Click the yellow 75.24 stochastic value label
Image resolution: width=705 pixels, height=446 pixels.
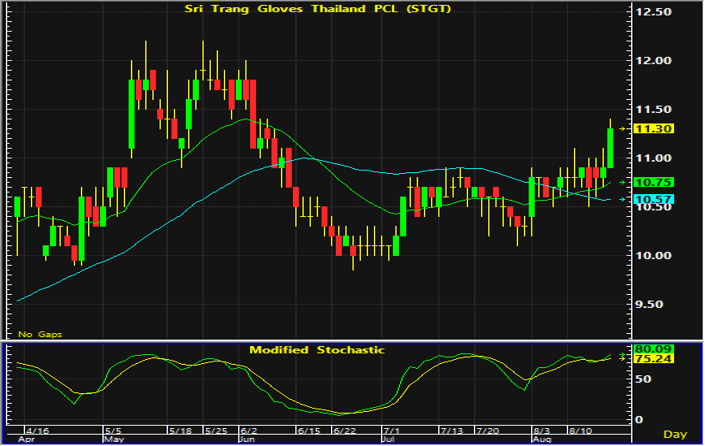click(653, 359)
